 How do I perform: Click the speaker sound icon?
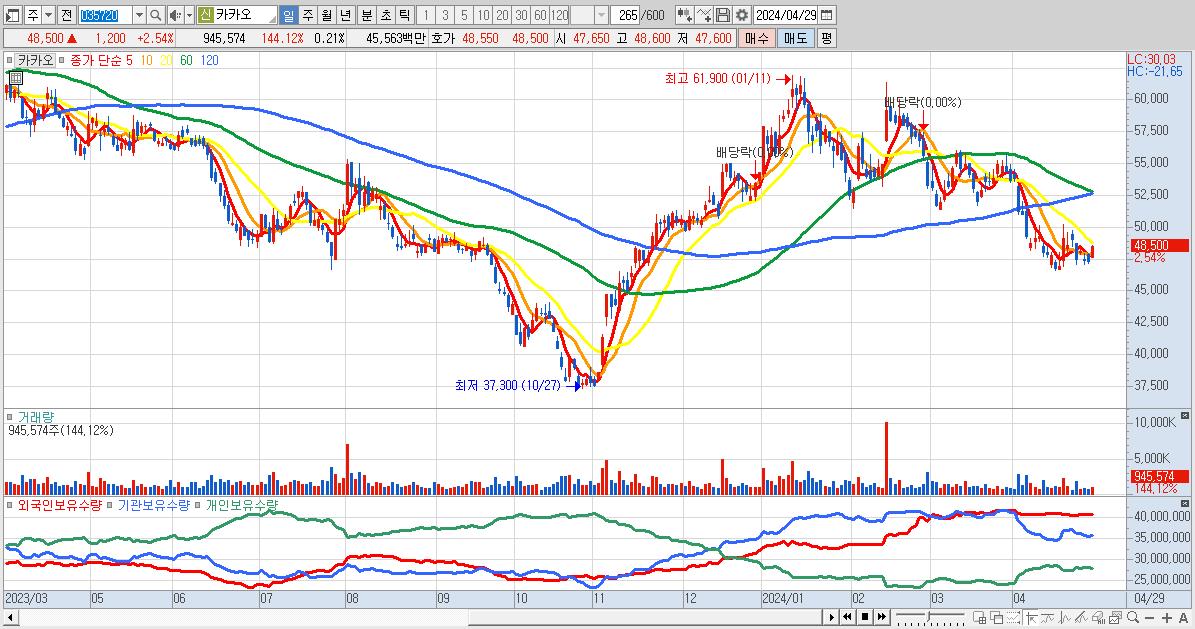[175, 15]
